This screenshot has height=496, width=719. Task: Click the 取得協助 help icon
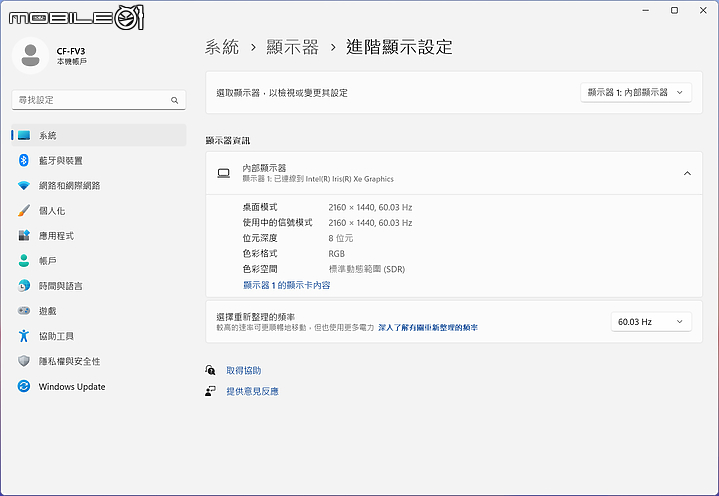click(210, 370)
